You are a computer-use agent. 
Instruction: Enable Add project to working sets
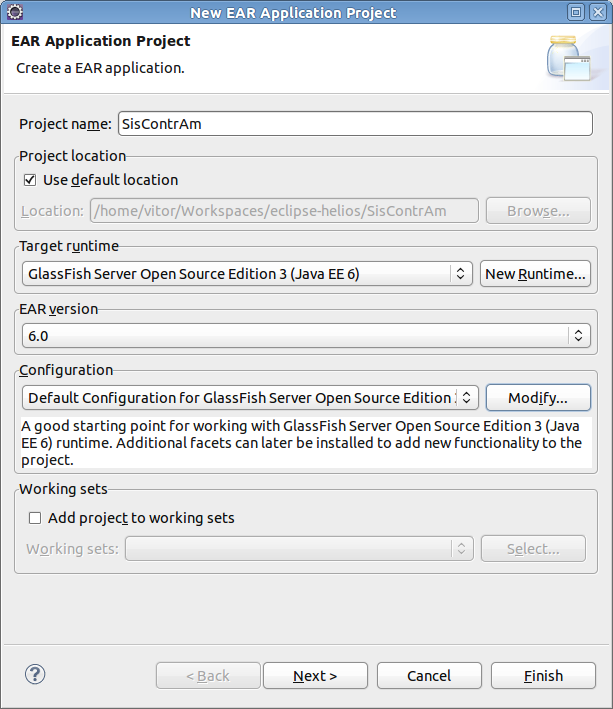[x=35, y=518]
